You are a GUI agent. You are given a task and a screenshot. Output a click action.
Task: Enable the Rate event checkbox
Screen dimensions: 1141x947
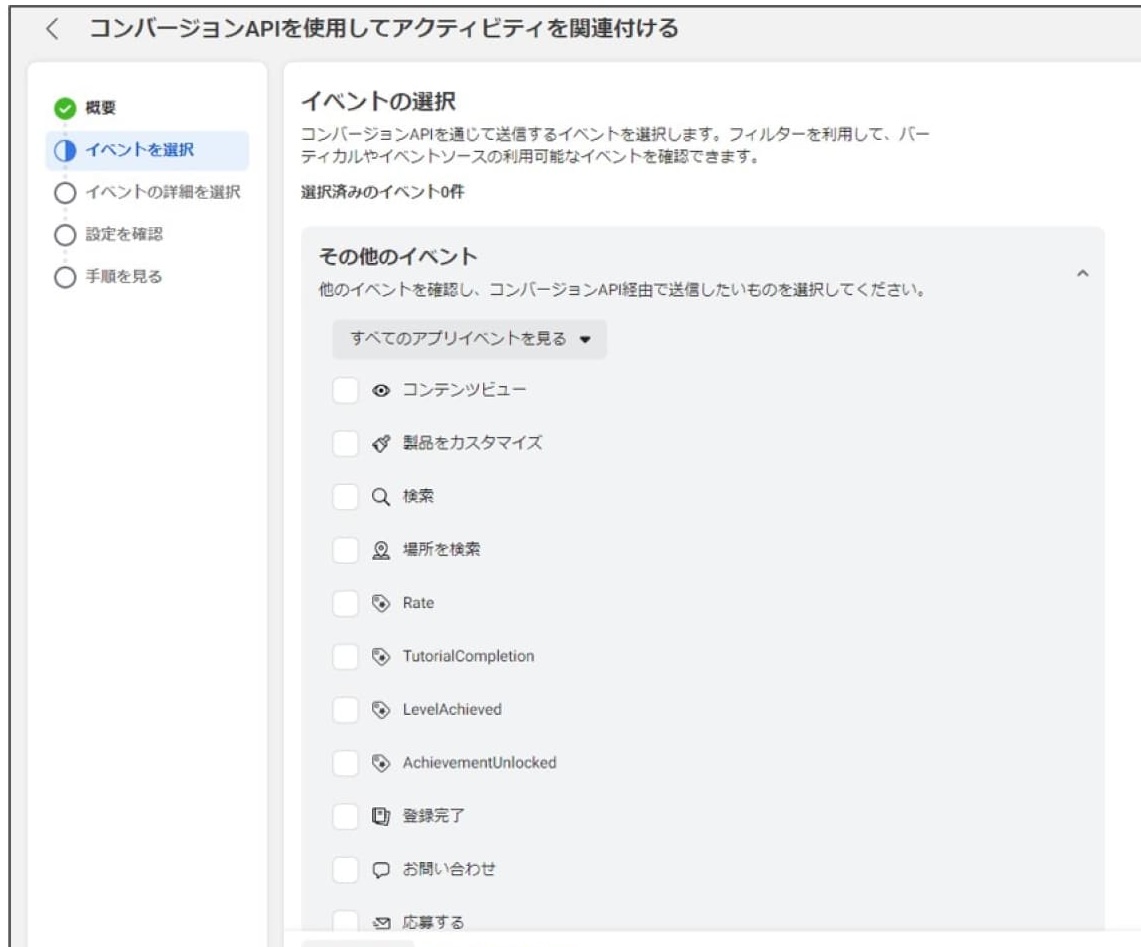click(345, 603)
